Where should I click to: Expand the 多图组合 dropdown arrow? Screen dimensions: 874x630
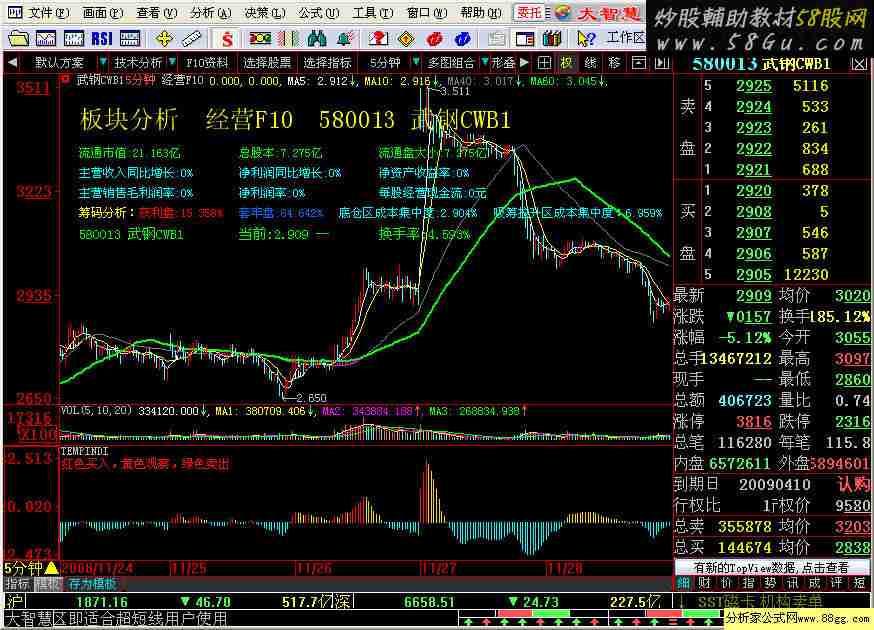coord(485,62)
